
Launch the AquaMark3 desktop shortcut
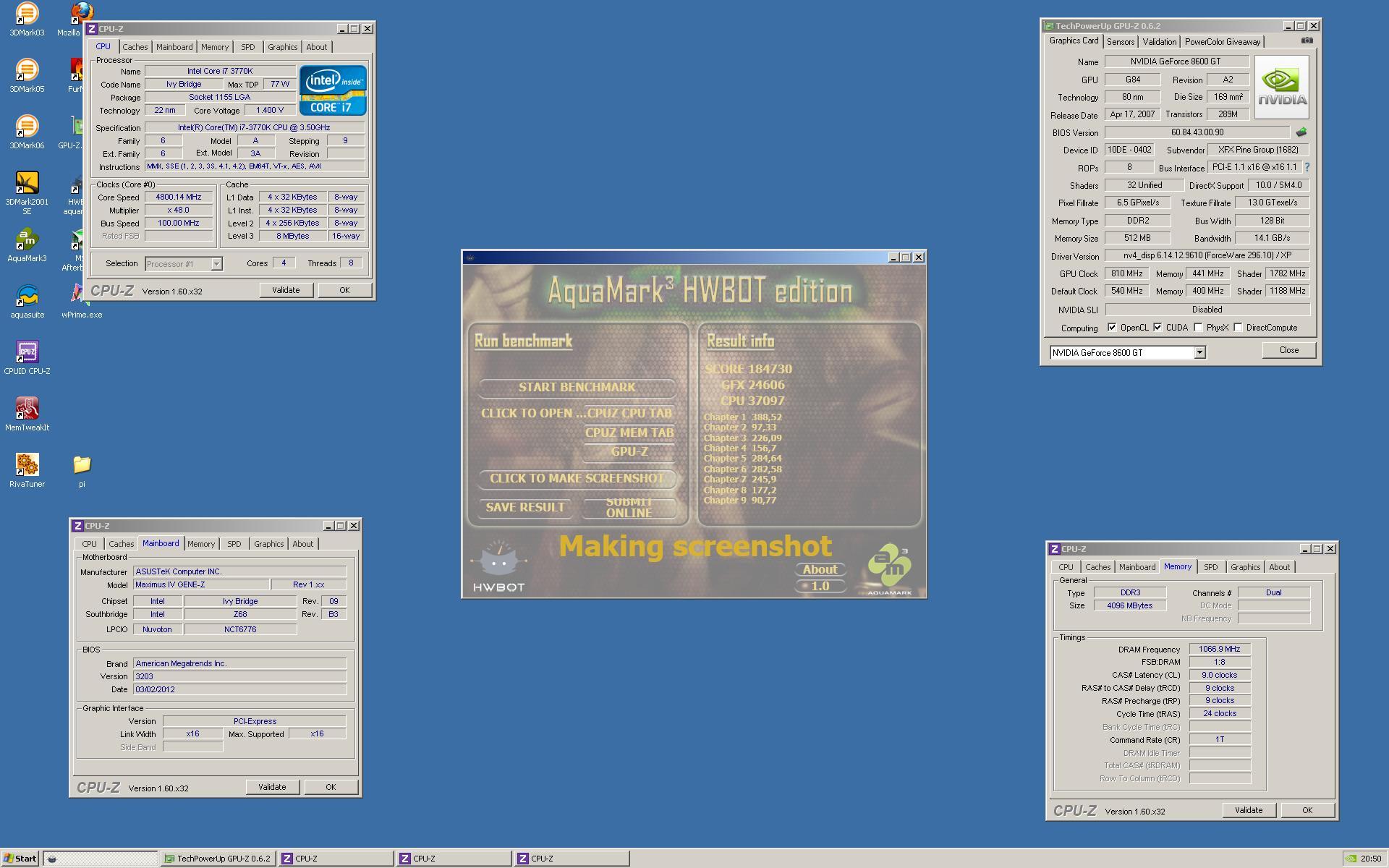(x=27, y=244)
